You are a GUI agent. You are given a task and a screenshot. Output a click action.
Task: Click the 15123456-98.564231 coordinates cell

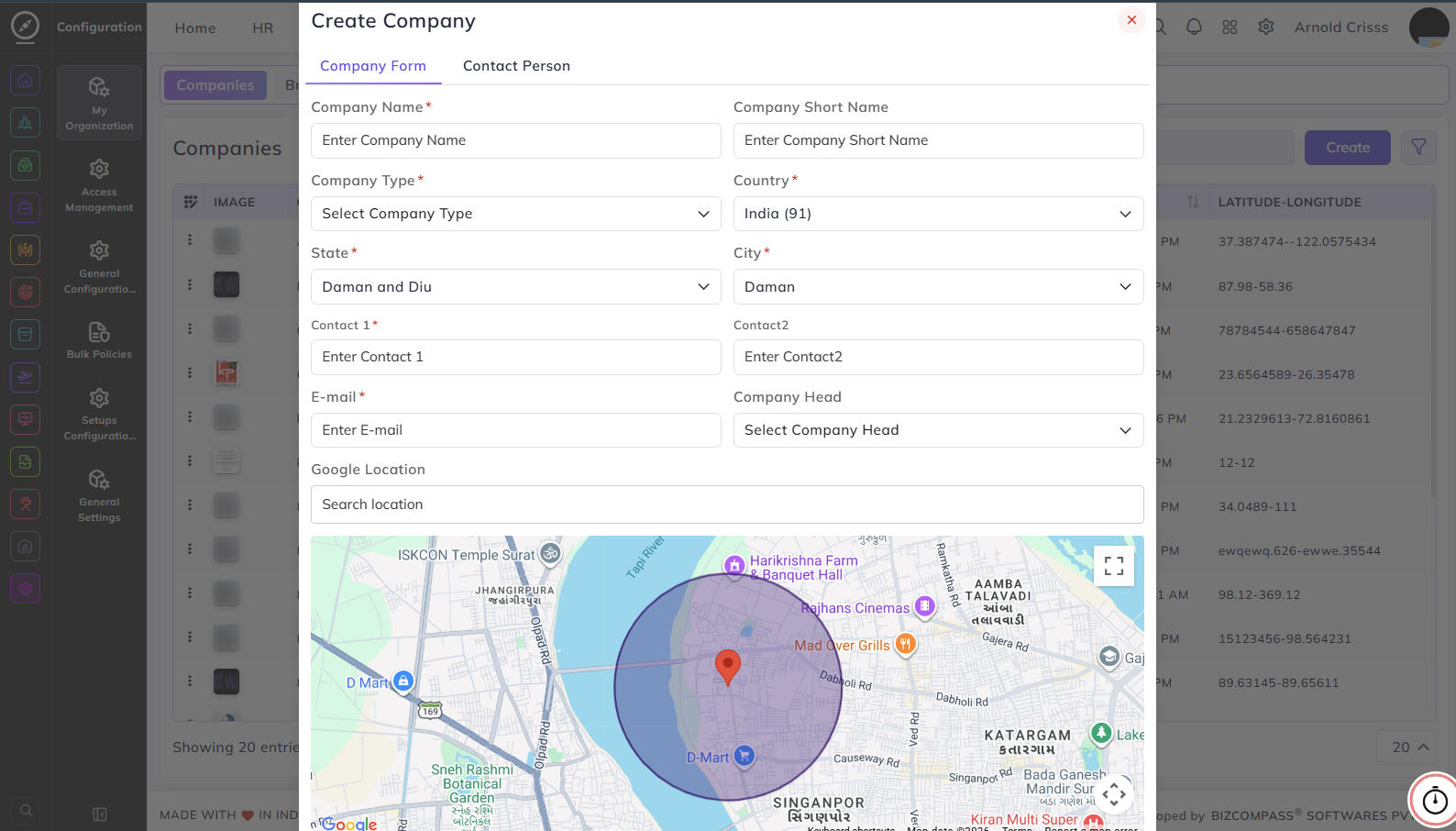(x=1285, y=638)
